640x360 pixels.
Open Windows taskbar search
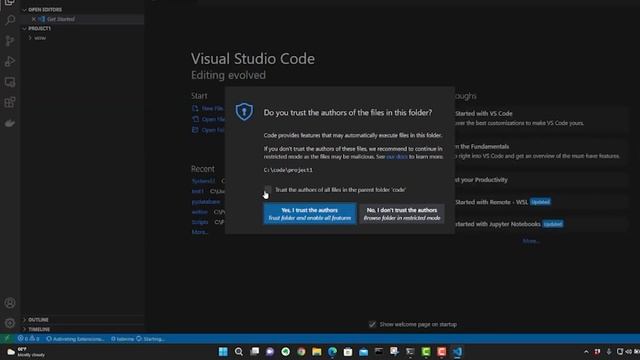pos(239,351)
